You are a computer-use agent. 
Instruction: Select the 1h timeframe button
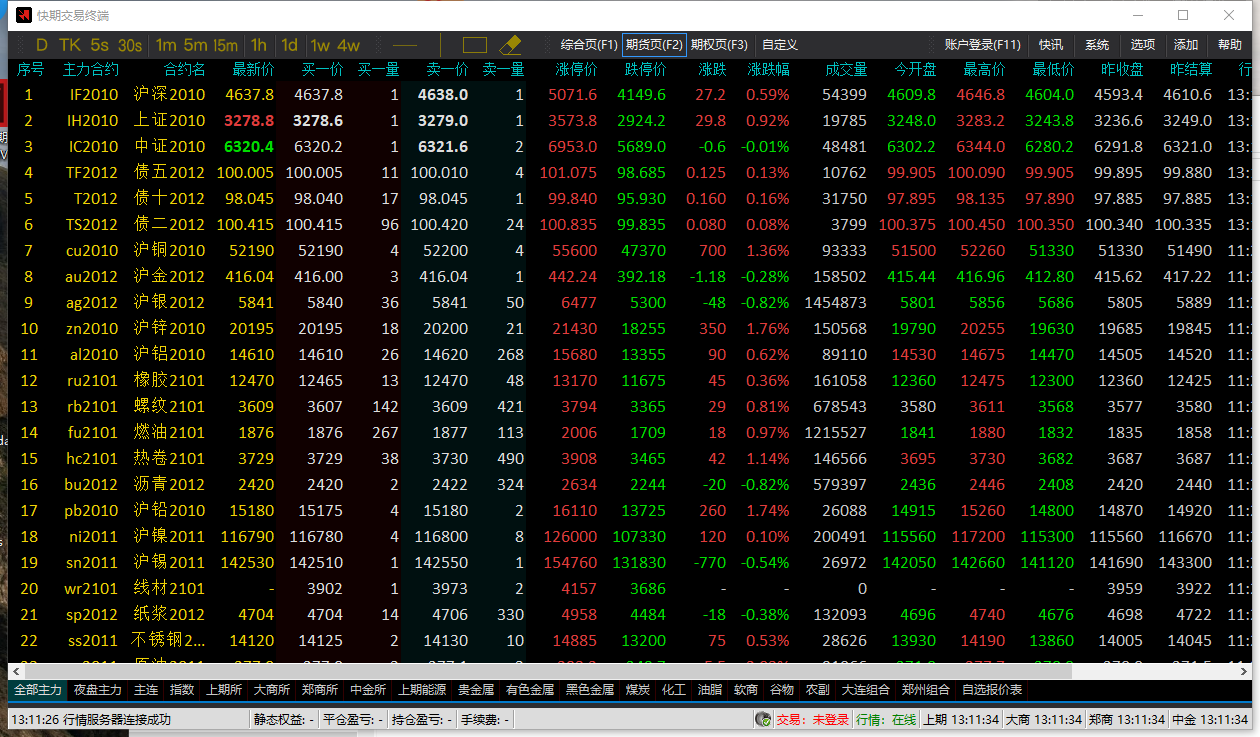(259, 45)
